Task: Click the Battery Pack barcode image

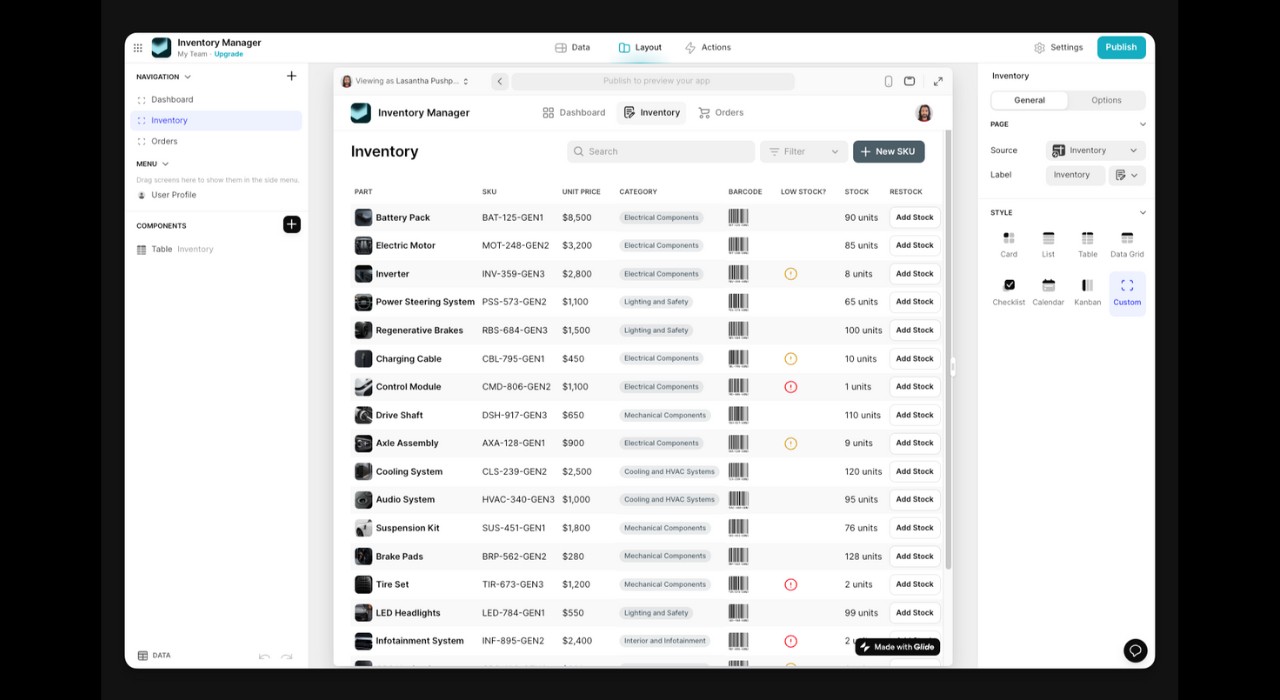Action: 738,217
